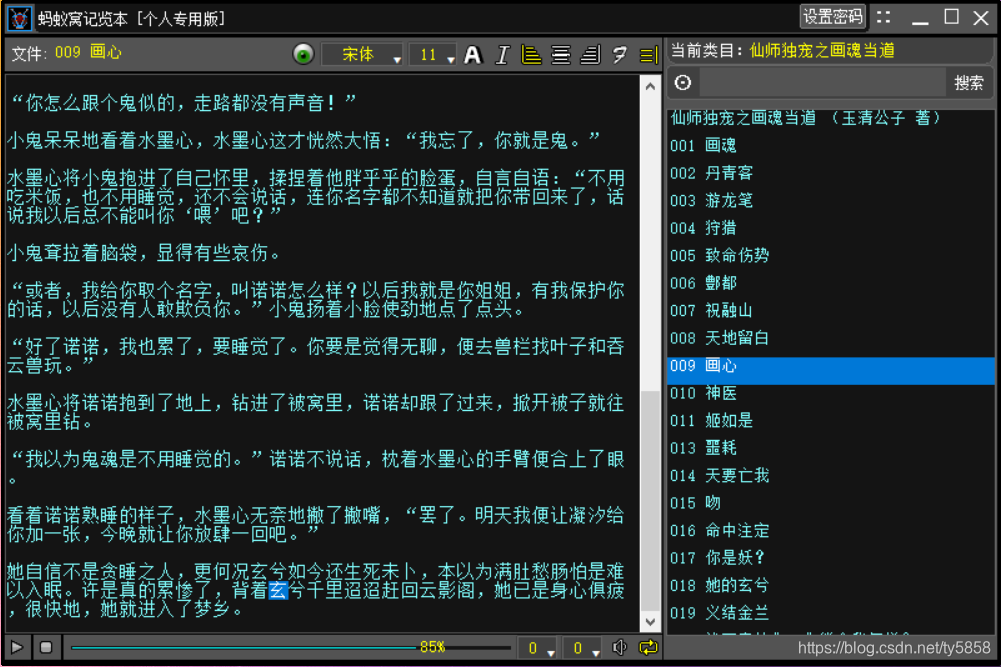Toggle bold text formatting
This screenshot has width=1001, height=667.
coord(472,56)
